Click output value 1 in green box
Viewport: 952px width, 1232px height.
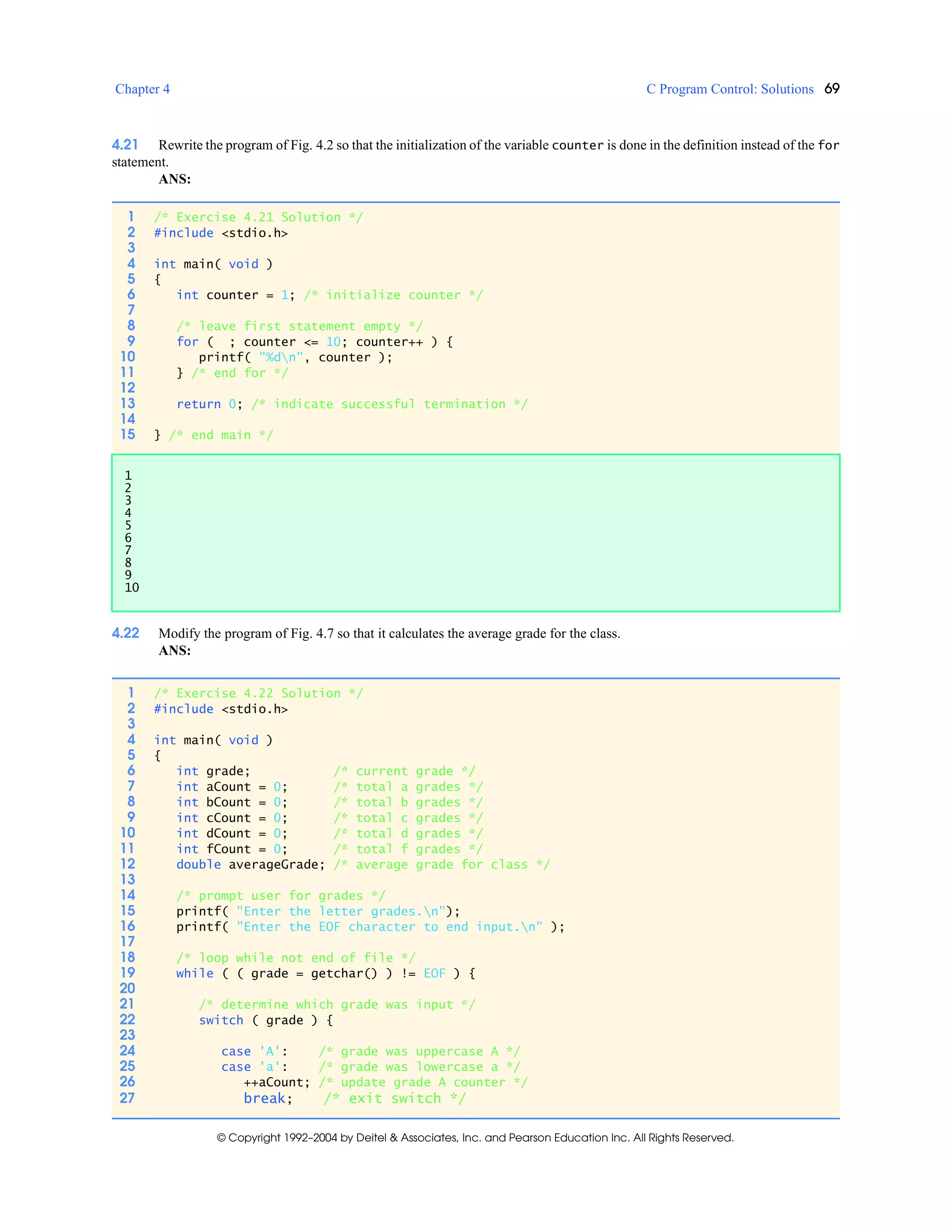tap(128, 476)
